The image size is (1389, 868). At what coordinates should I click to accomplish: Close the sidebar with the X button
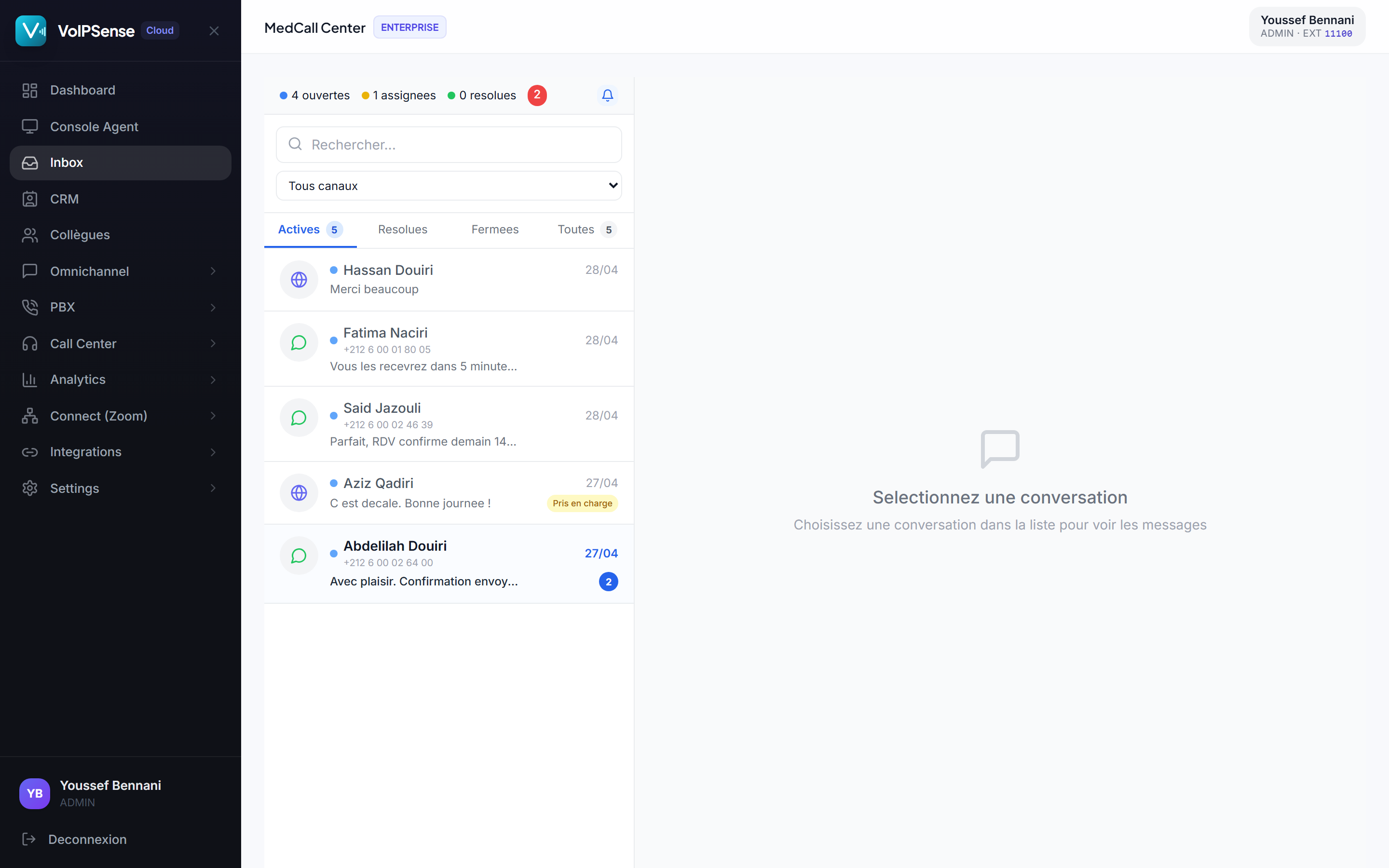pos(214,31)
